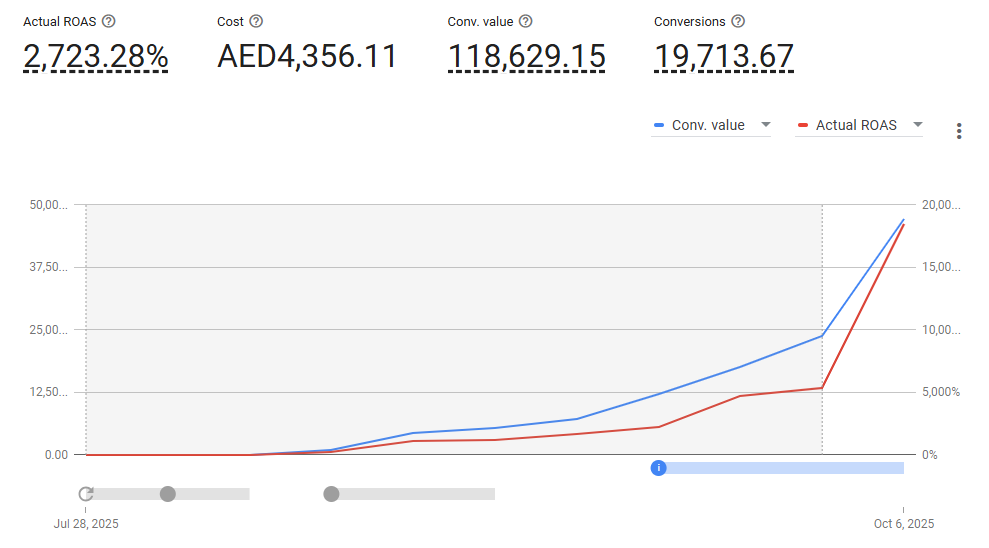Click the help icon beside Actual ROAS heading

(109, 21)
